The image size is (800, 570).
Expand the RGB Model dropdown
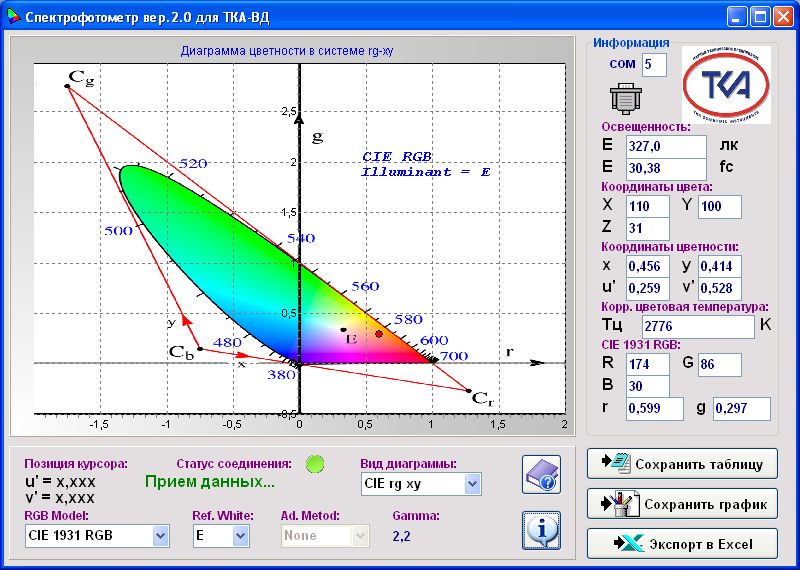(x=160, y=536)
